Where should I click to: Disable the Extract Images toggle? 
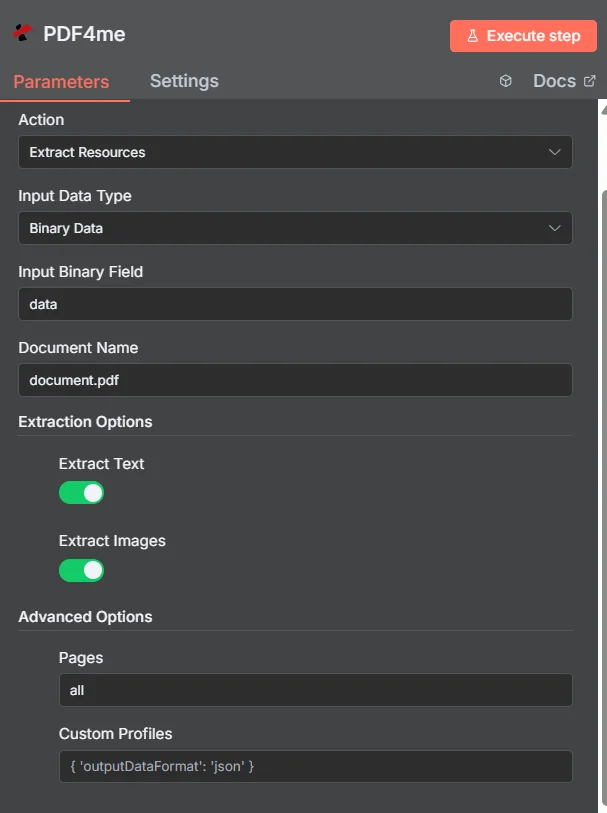pos(81,570)
